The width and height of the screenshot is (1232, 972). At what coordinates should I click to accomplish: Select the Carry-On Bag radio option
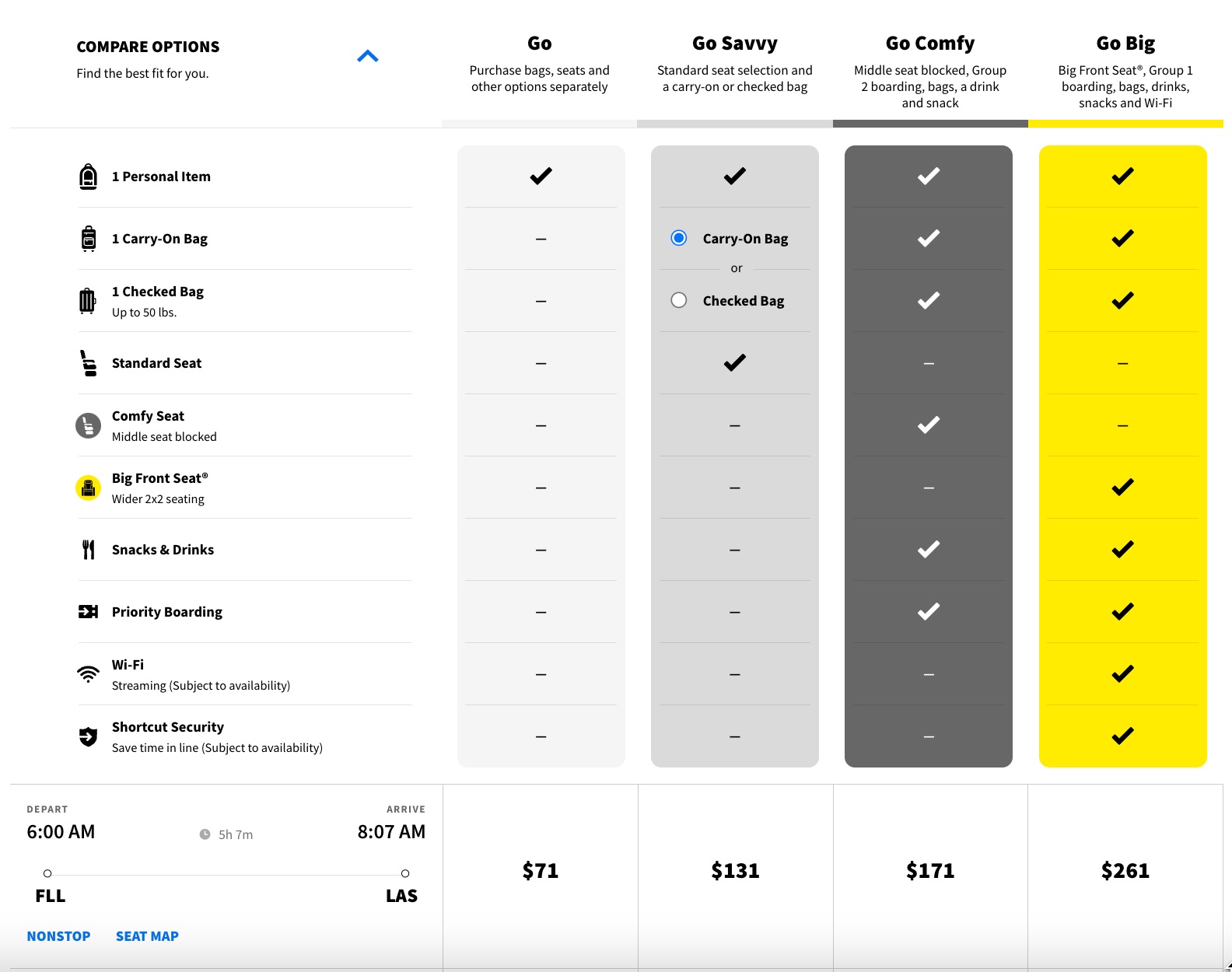pyautogui.click(x=679, y=238)
